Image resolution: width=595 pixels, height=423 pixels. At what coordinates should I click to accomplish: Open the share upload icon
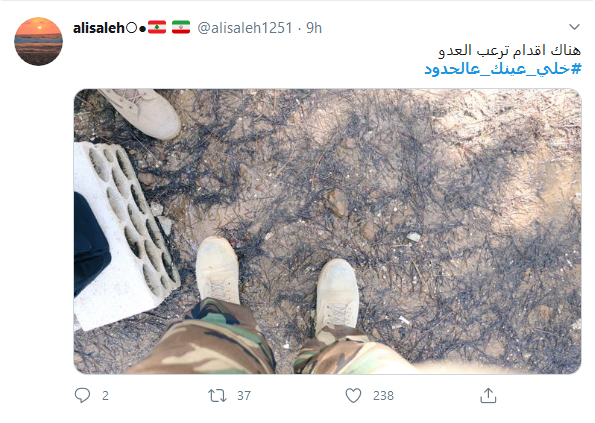click(x=488, y=395)
